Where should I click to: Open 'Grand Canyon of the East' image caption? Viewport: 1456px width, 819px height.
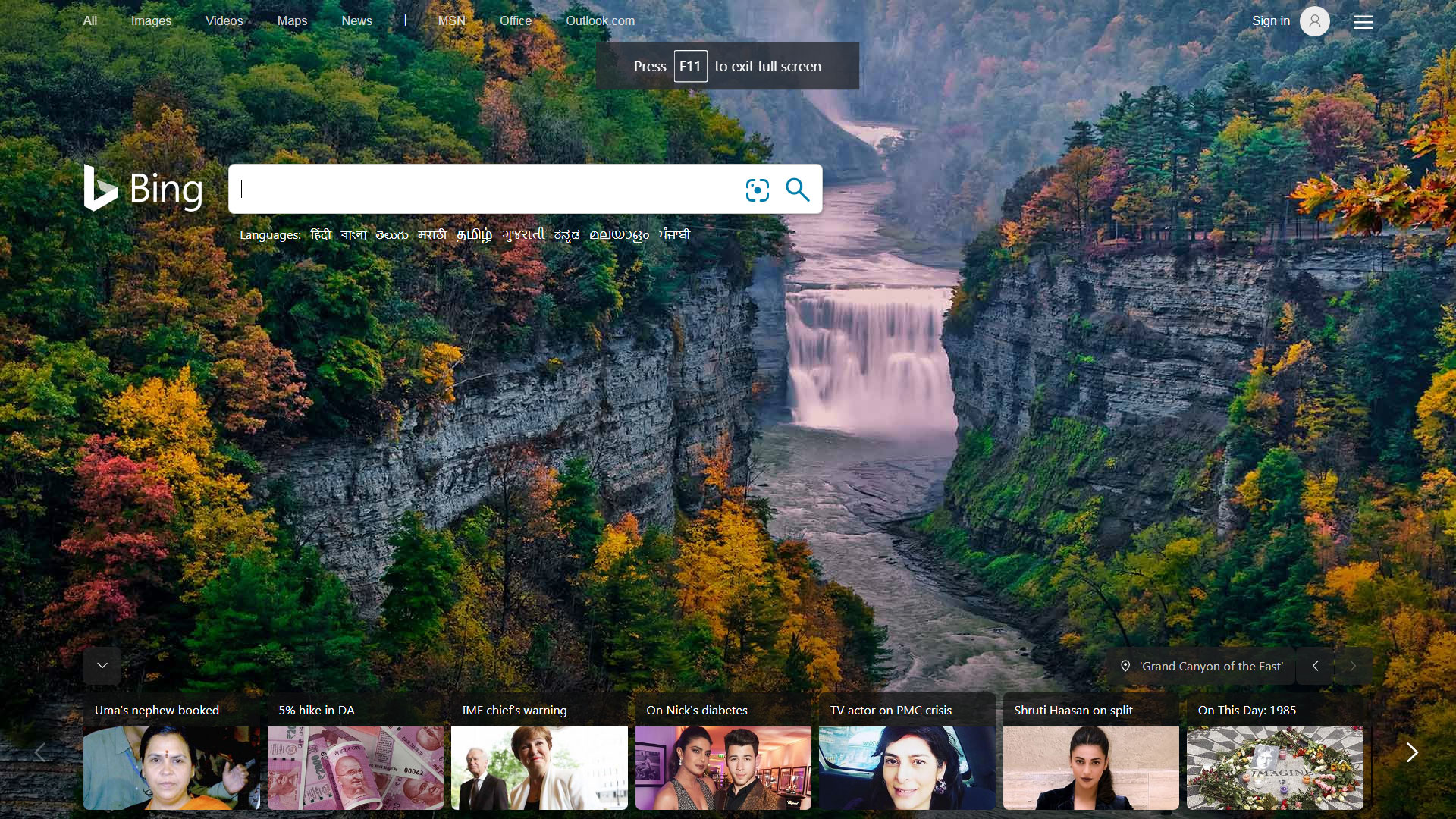[x=1212, y=667]
